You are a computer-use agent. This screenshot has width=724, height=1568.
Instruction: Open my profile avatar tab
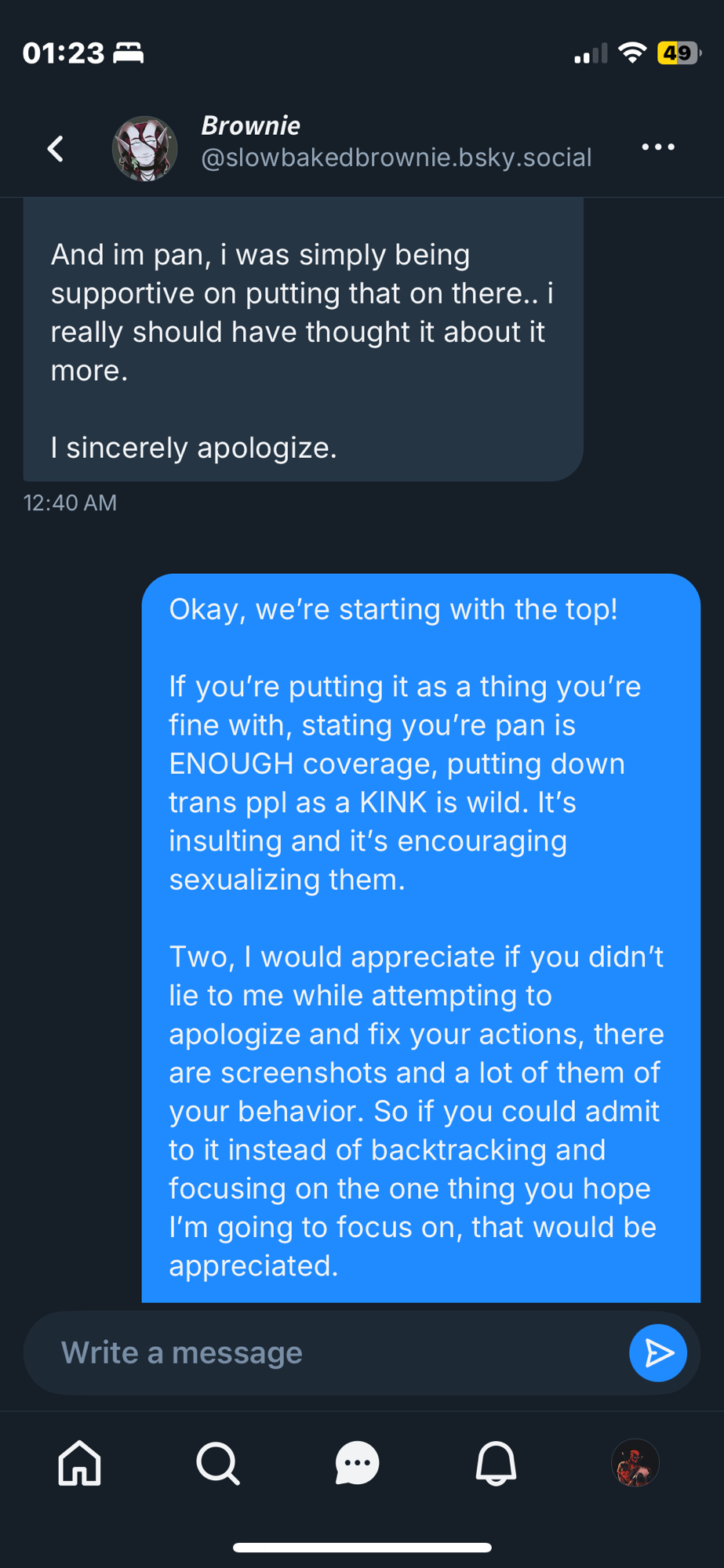pos(635,1463)
